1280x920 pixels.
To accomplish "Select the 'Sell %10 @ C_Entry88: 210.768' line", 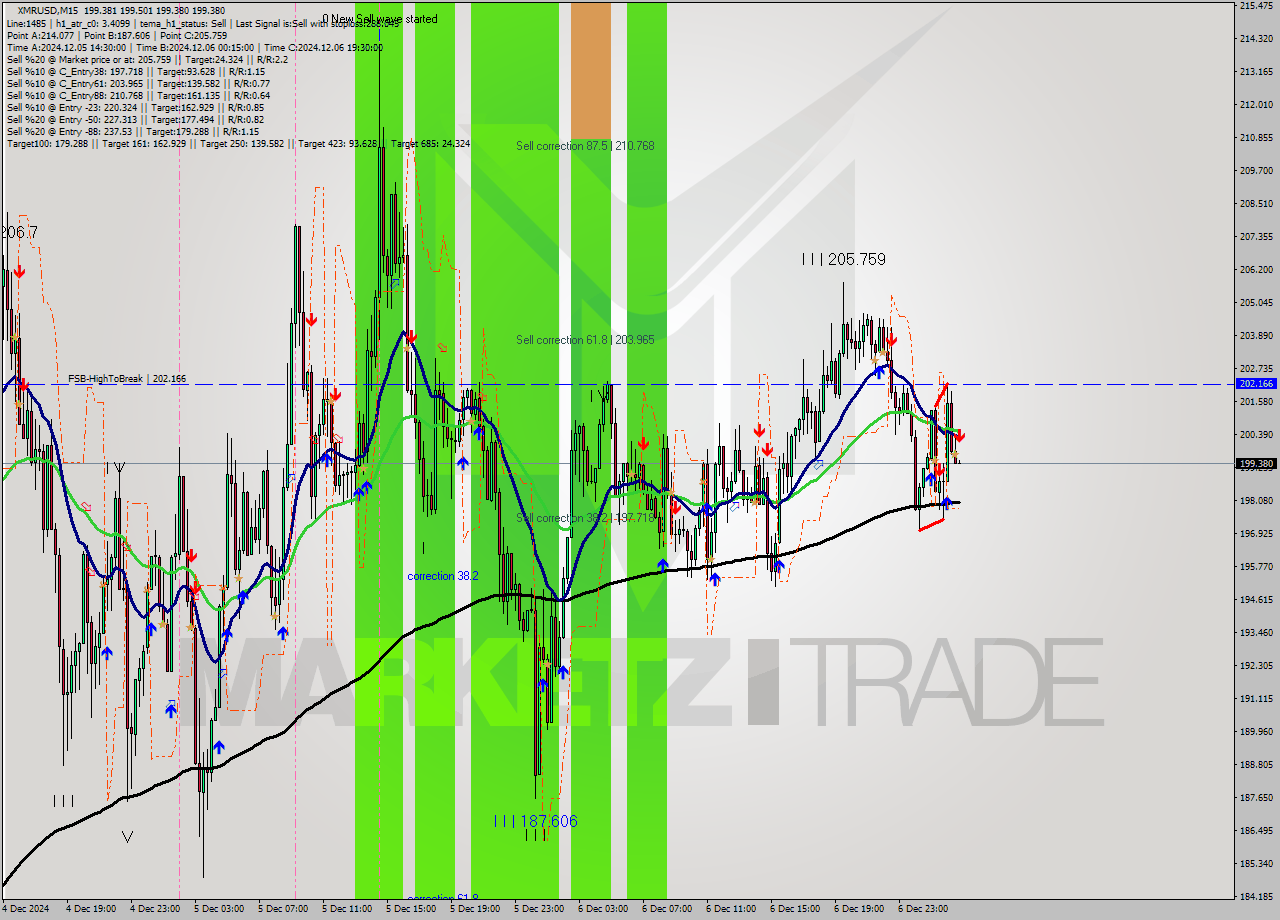I will (138, 95).
